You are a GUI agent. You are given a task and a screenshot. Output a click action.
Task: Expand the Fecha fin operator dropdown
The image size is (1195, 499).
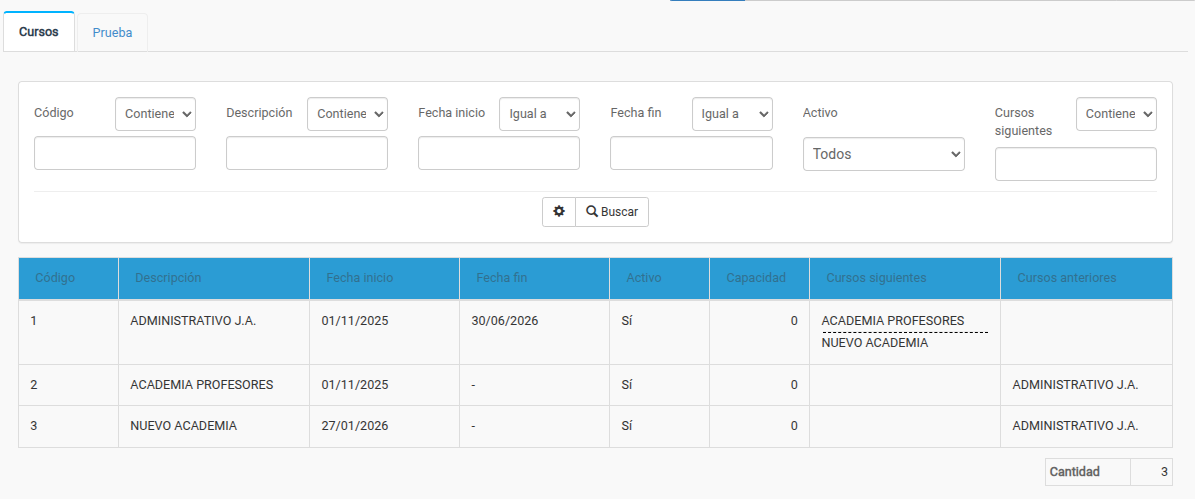coord(732,114)
